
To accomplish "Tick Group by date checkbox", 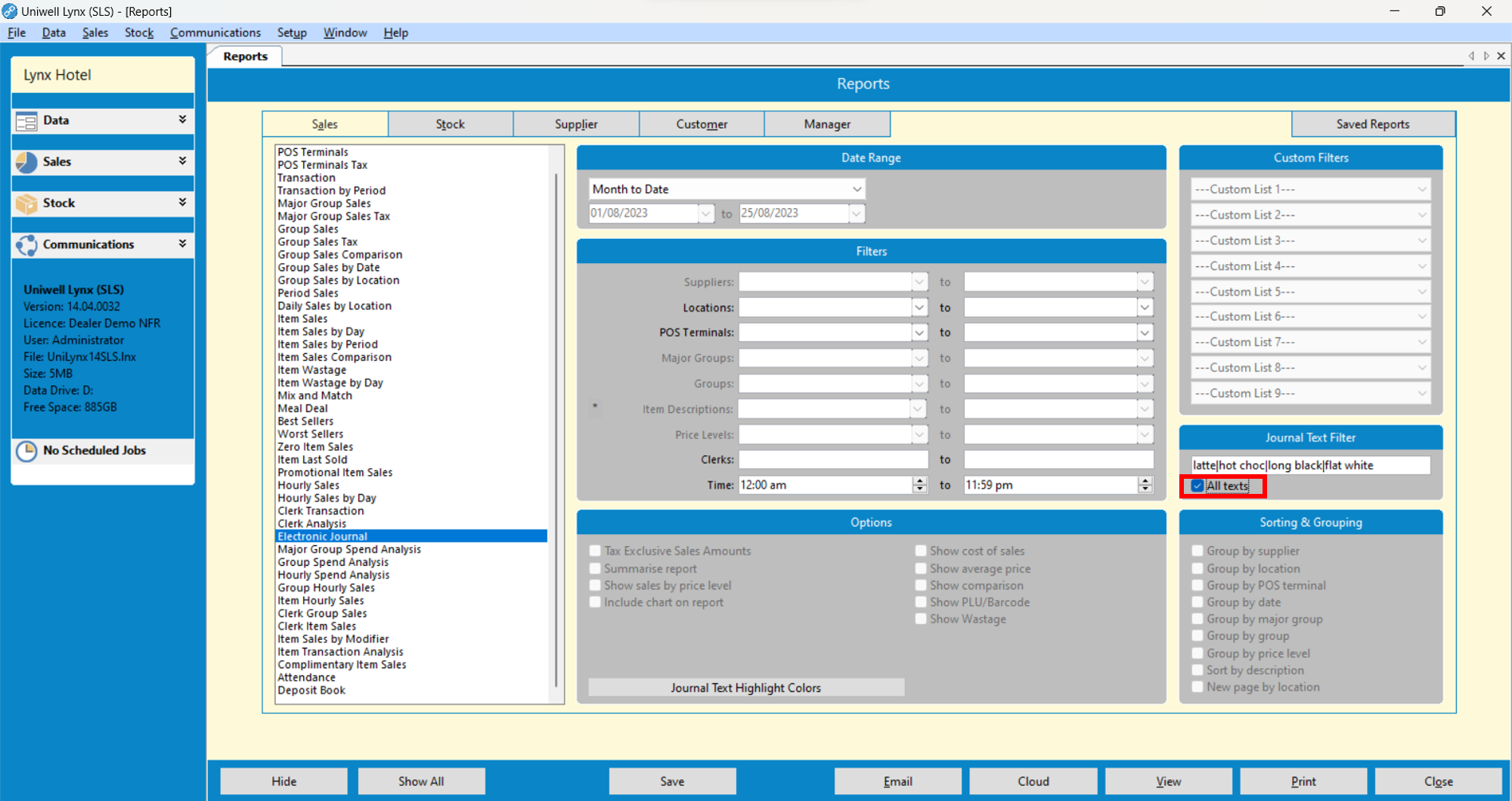I will (x=1198, y=602).
